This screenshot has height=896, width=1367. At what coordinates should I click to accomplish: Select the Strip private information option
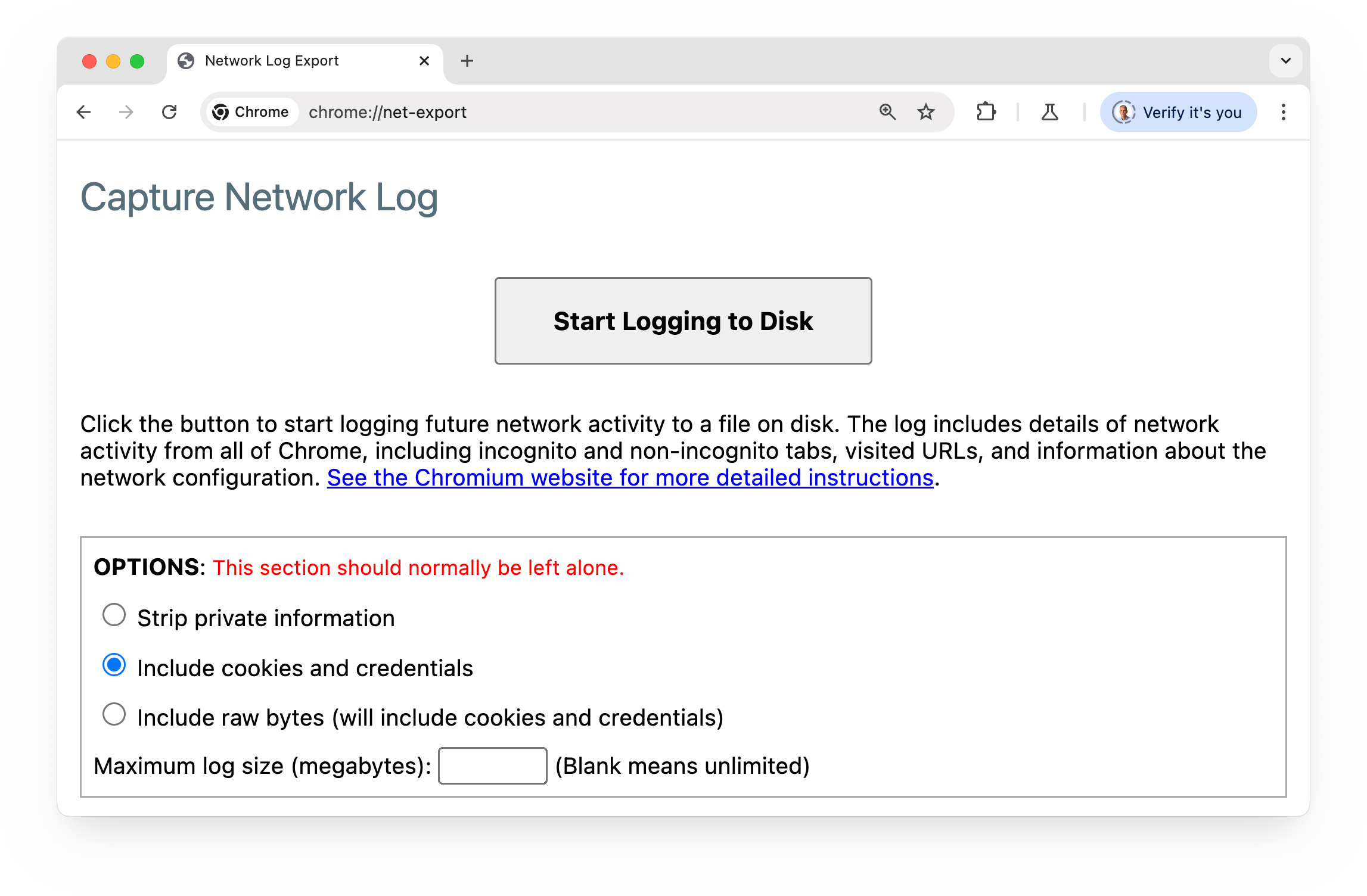[113, 616]
